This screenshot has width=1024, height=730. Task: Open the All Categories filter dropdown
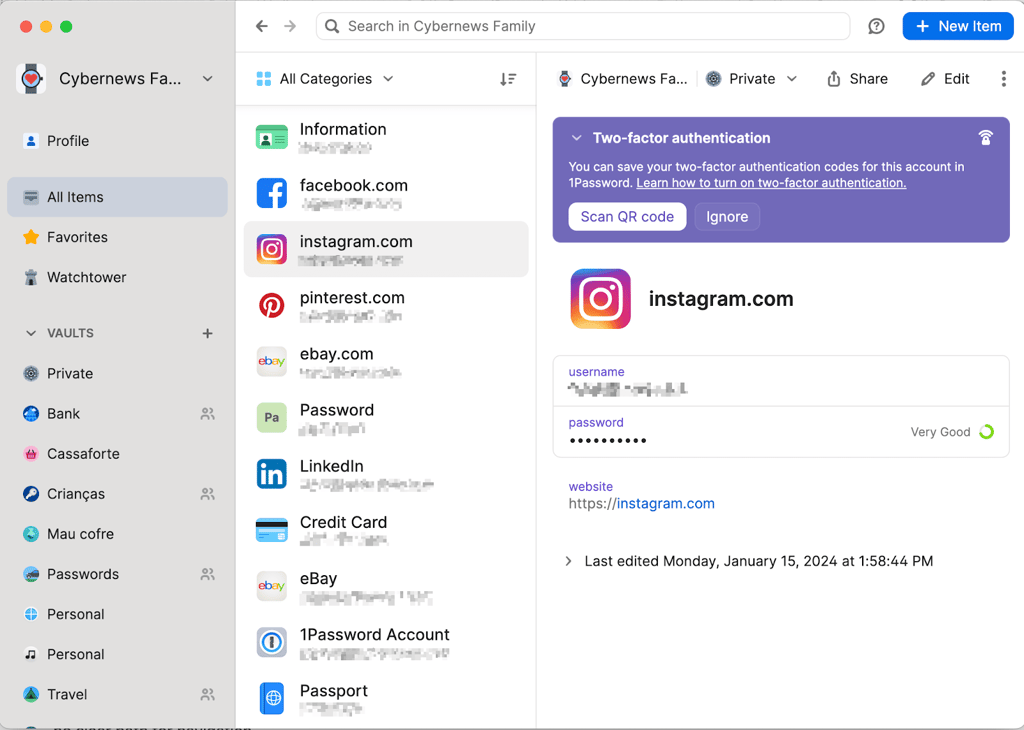(x=325, y=79)
